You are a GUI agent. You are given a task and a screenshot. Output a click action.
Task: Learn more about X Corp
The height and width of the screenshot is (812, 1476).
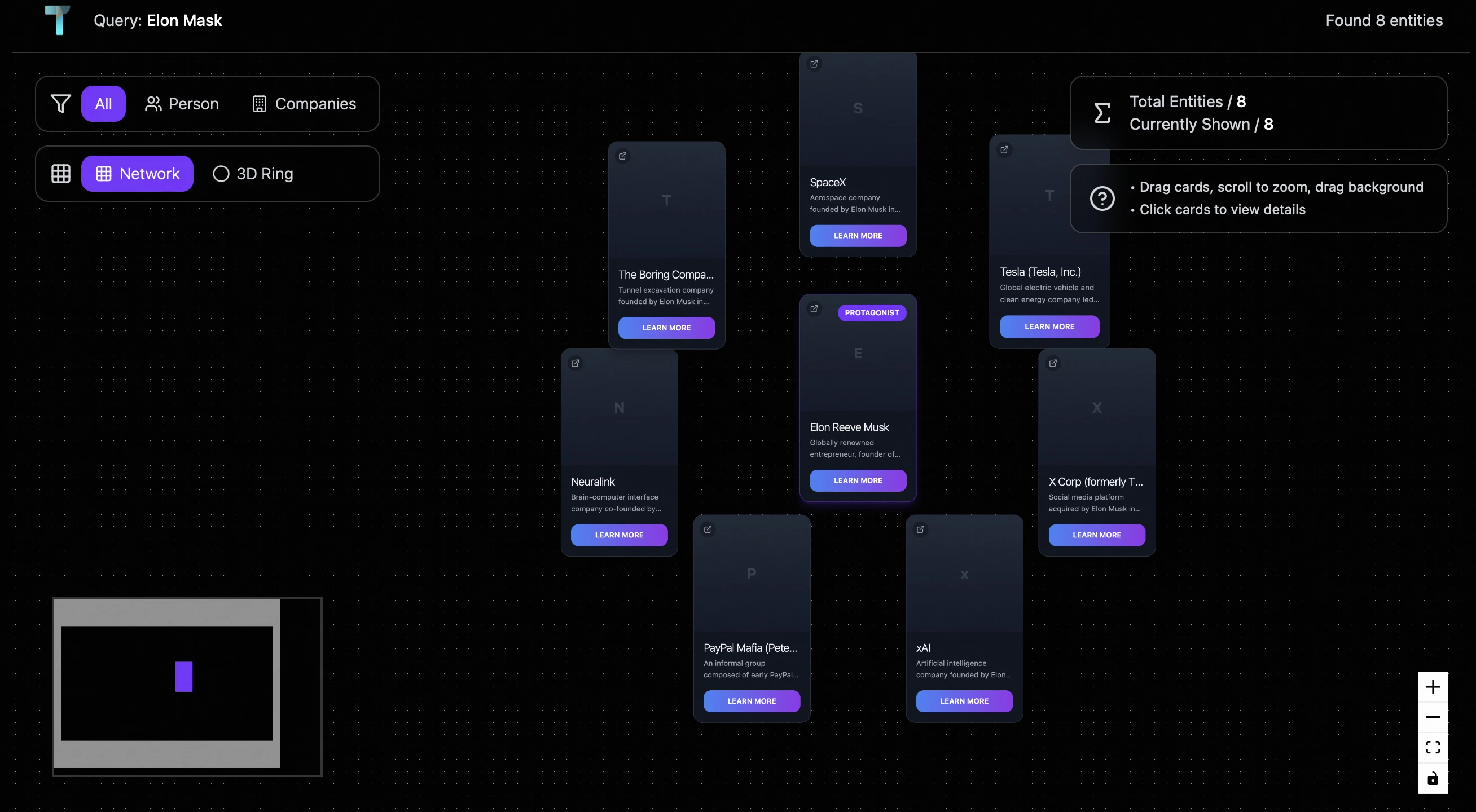click(x=1097, y=535)
